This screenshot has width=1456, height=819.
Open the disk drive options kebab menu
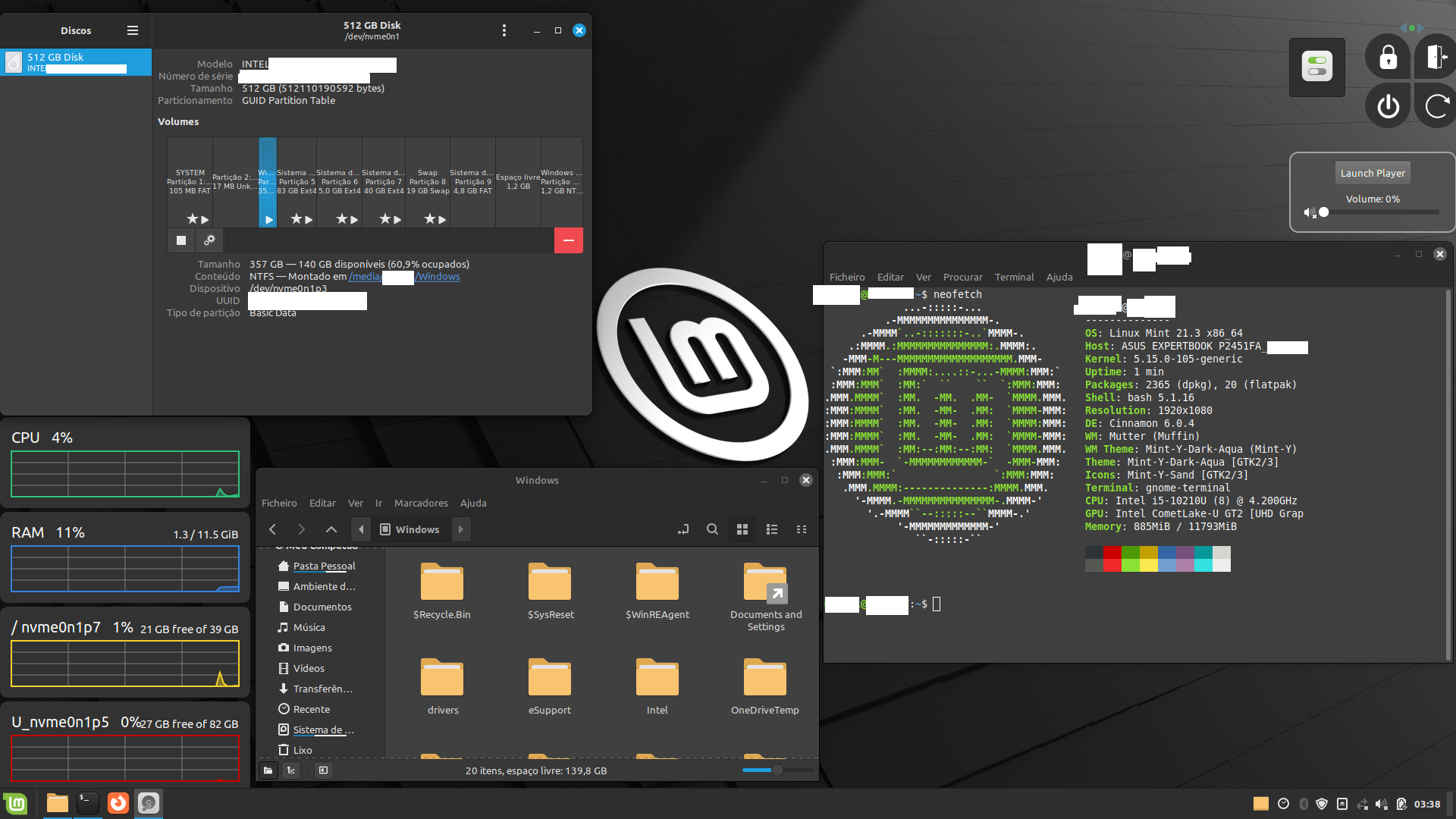point(504,30)
